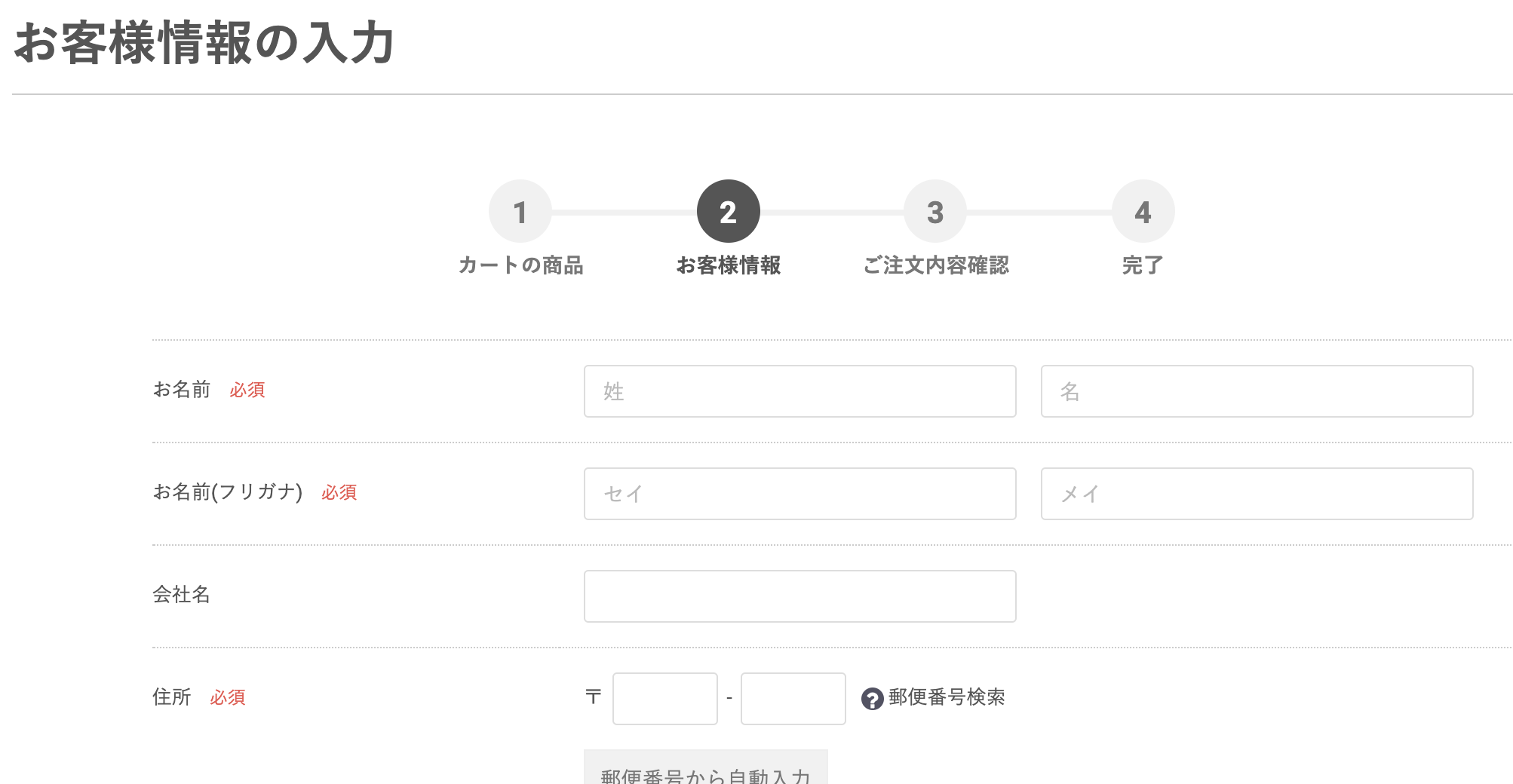Viewport: 1513px width, 784px height.
Task: Click step 2 circle お客様情報
Action: (728, 211)
